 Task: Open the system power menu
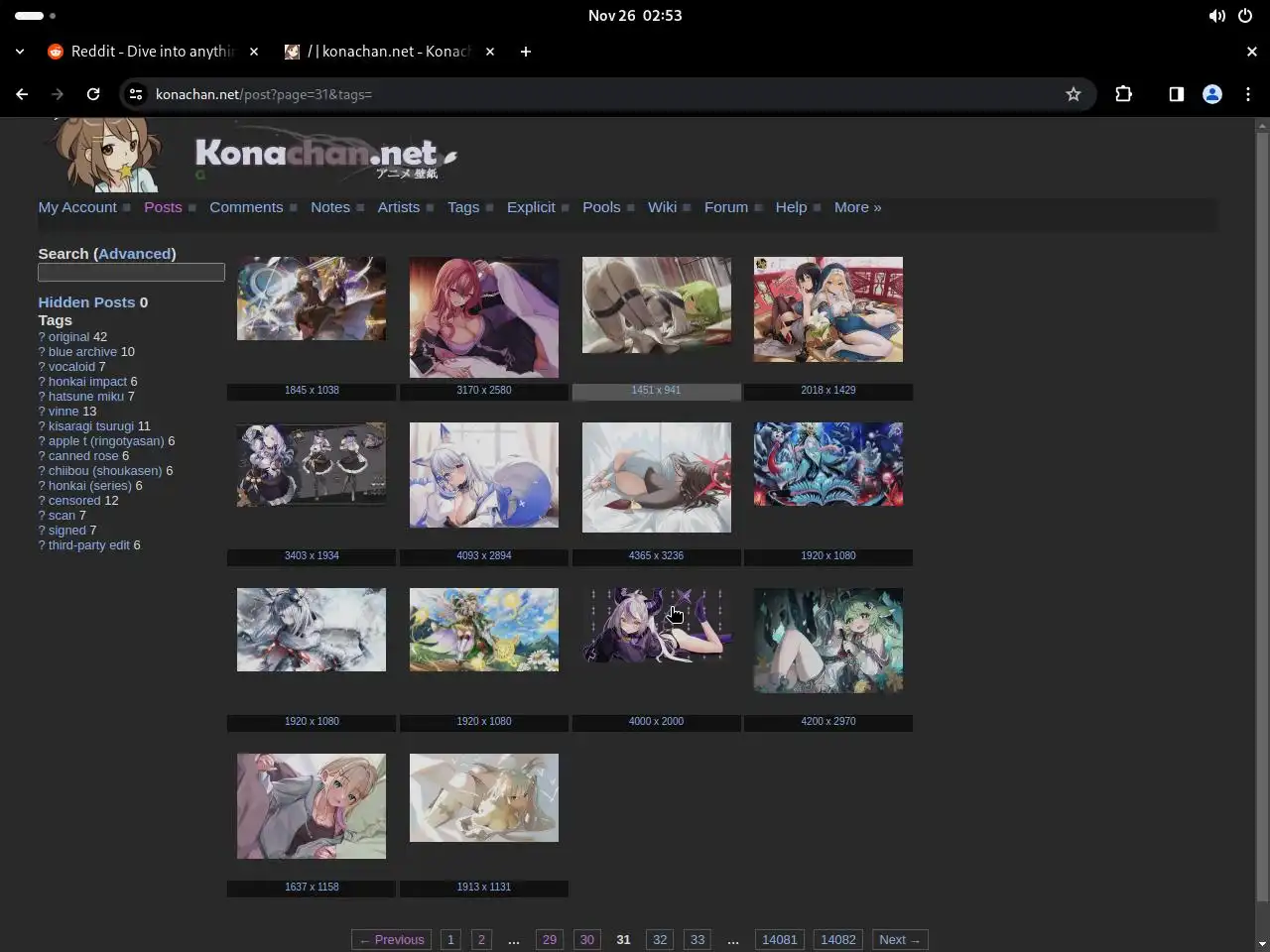tap(1245, 16)
